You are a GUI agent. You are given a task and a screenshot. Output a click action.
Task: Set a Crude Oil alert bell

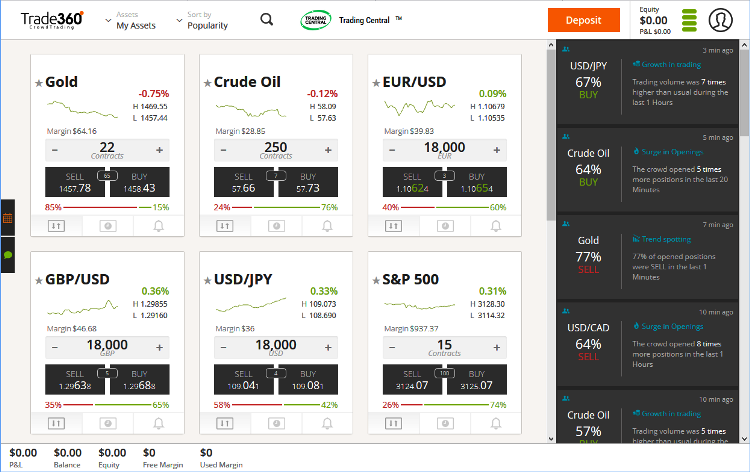327,226
